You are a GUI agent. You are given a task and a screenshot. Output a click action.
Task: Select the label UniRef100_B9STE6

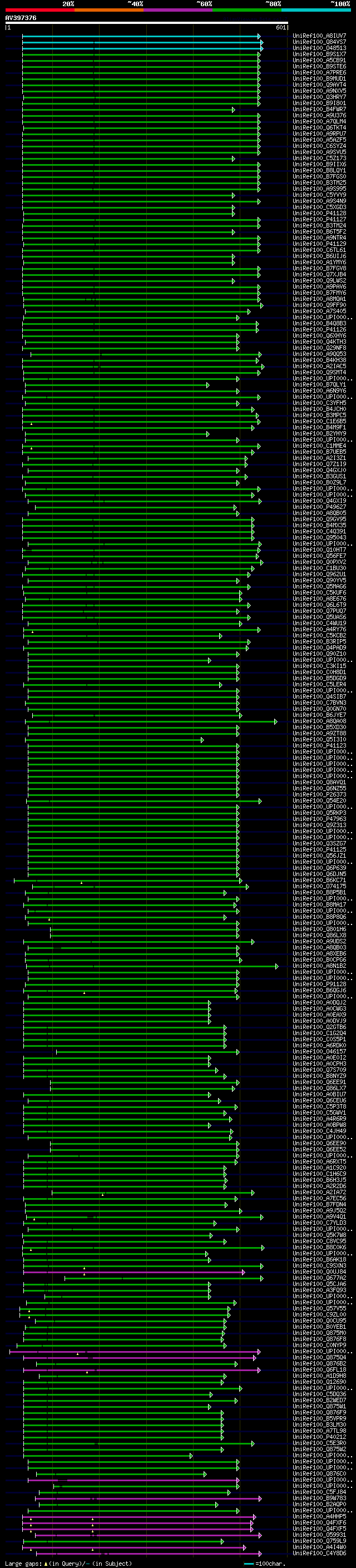click(319, 66)
